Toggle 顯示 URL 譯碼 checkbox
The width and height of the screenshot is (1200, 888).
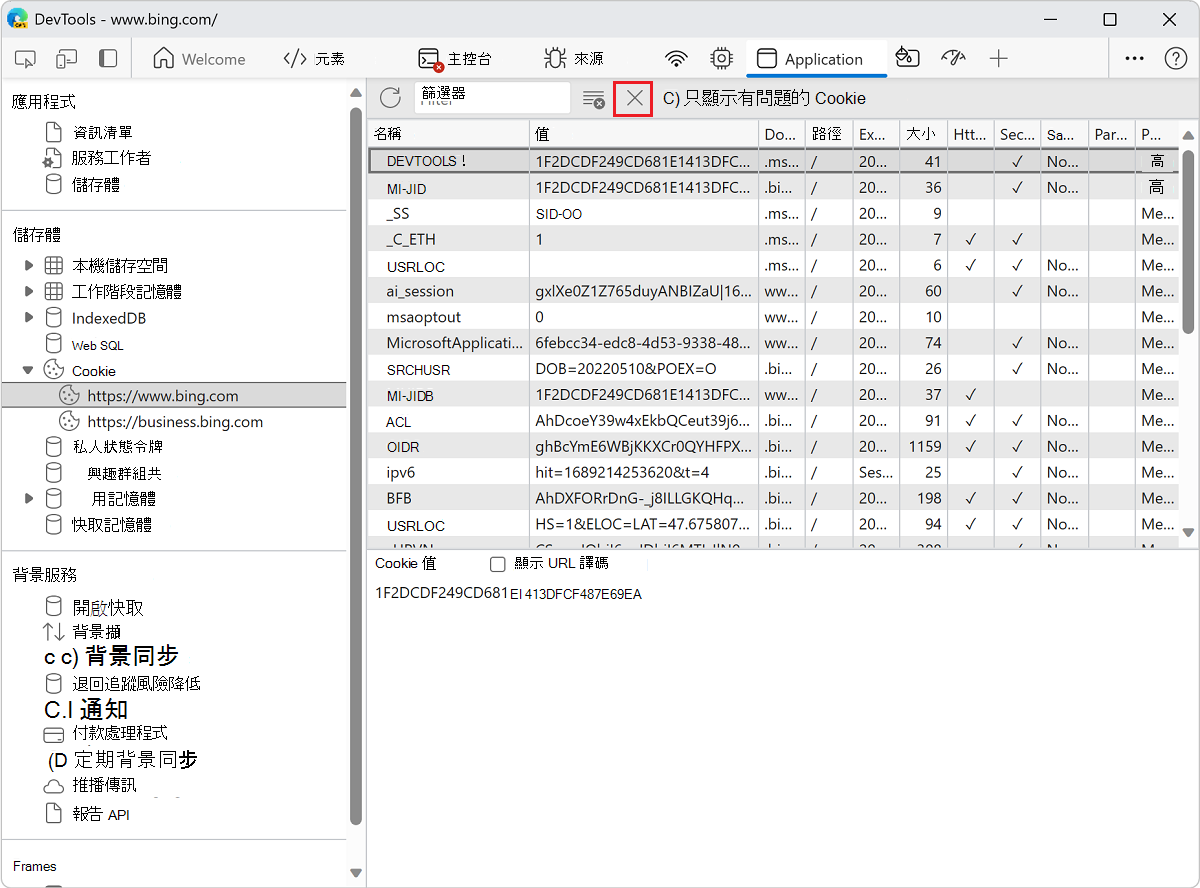pos(497,564)
